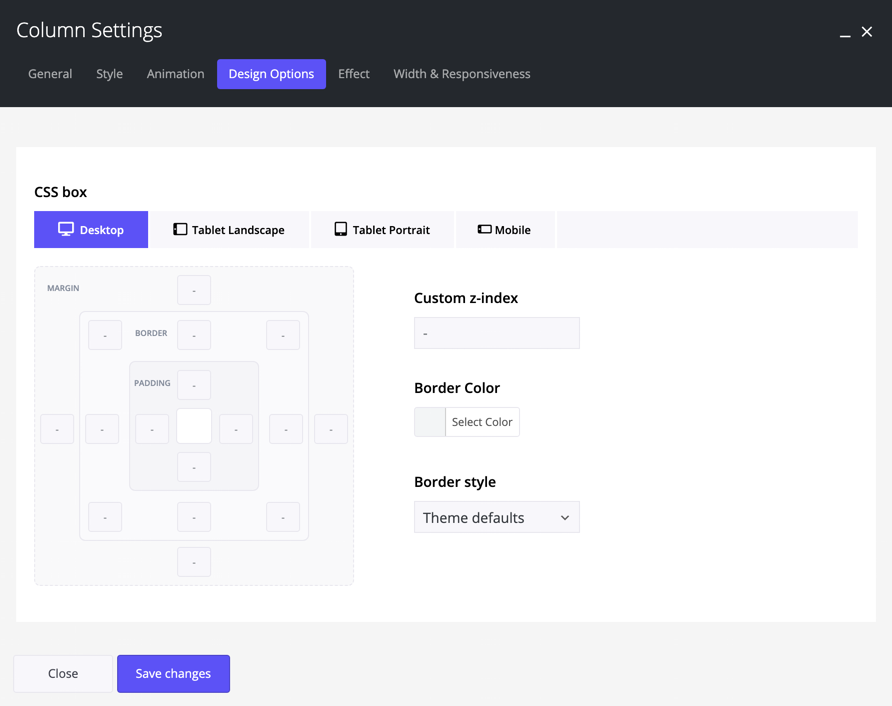The height and width of the screenshot is (706, 892).
Task: Open the Style tab
Action: click(x=109, y=74)
